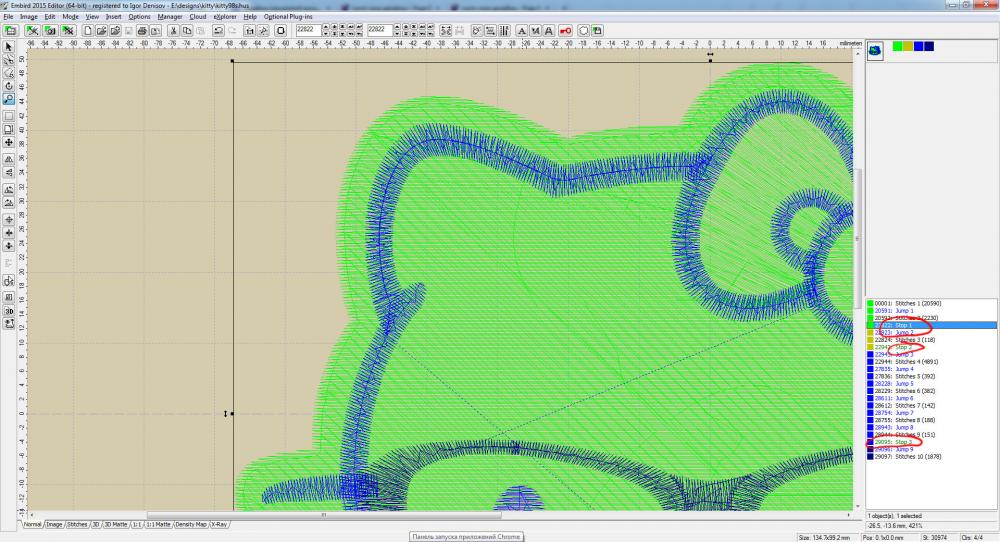Click the cut scissors icon
Image resolution: width=1000 pixels, height=542 pixels.
(x=173, y=31)
